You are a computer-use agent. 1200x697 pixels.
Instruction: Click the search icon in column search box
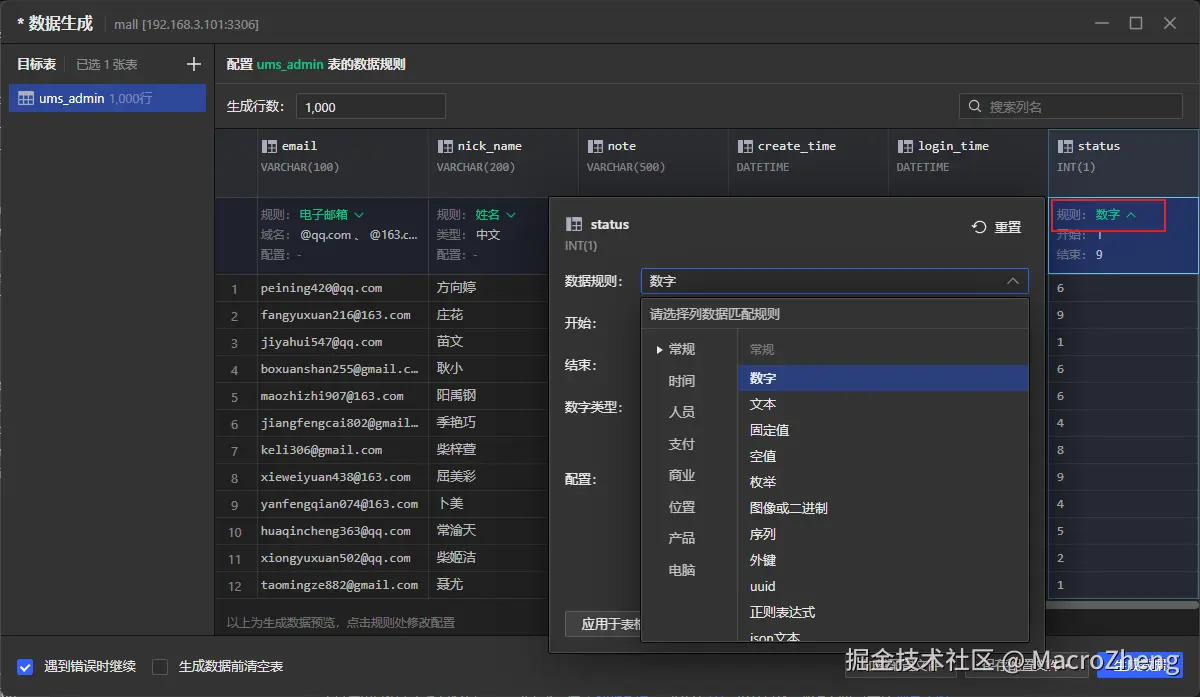pyautogui.click(x=975, y=107)
